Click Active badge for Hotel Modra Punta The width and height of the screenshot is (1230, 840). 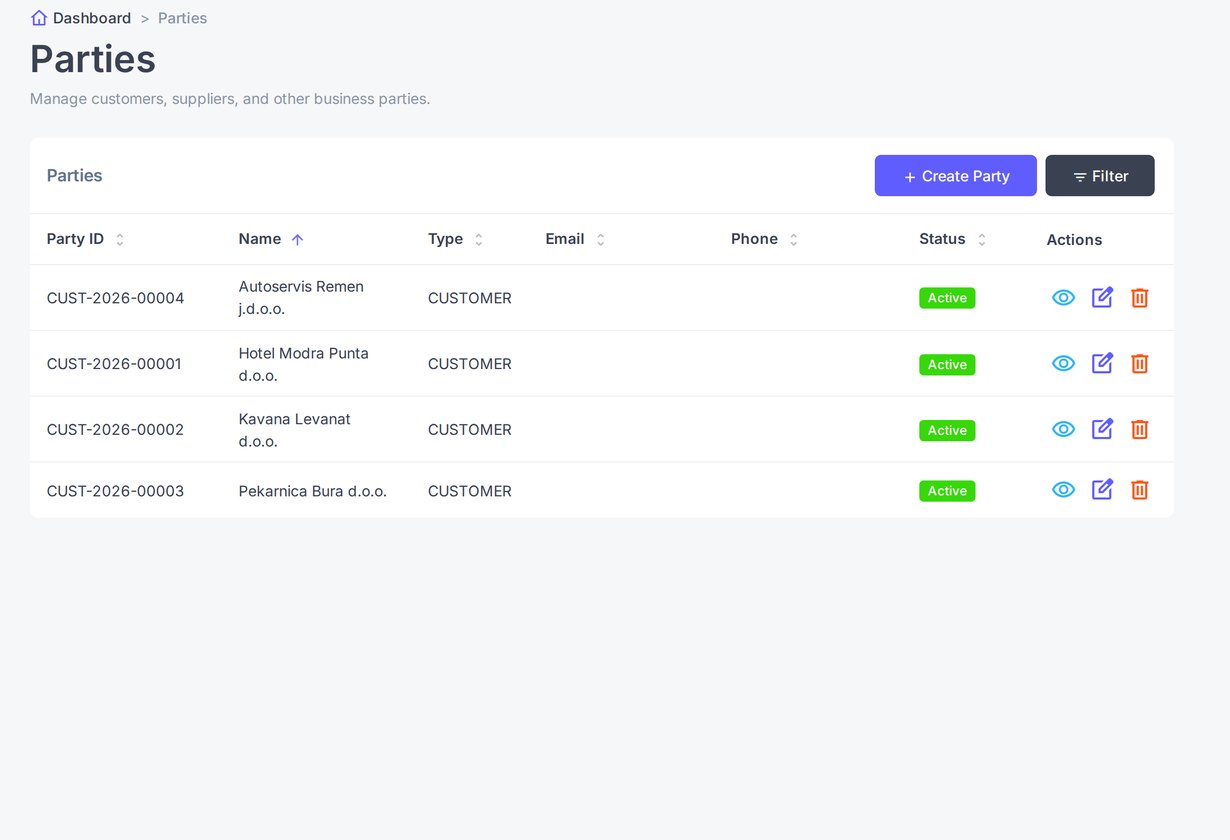(947, 364)
